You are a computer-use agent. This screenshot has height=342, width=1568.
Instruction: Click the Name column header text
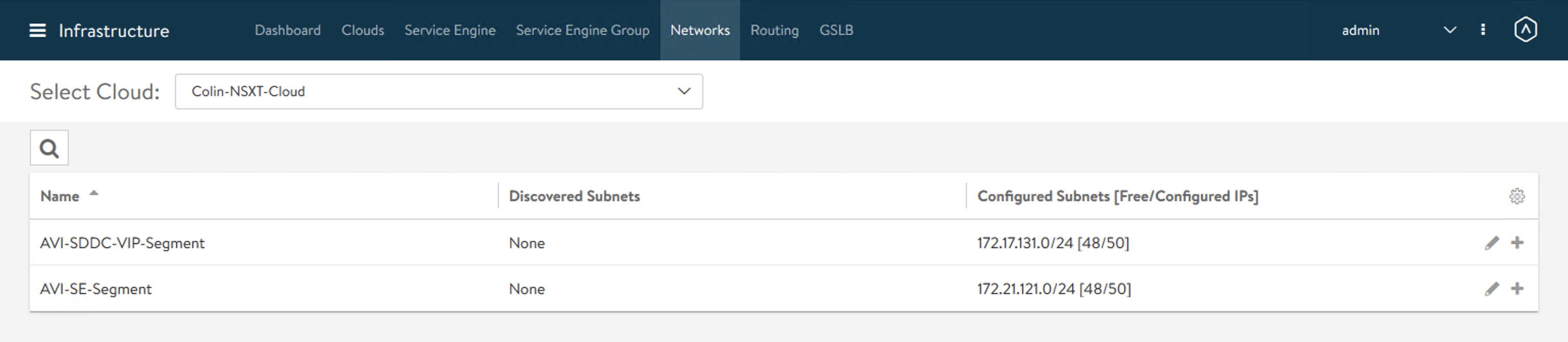[x=60, y=196]
